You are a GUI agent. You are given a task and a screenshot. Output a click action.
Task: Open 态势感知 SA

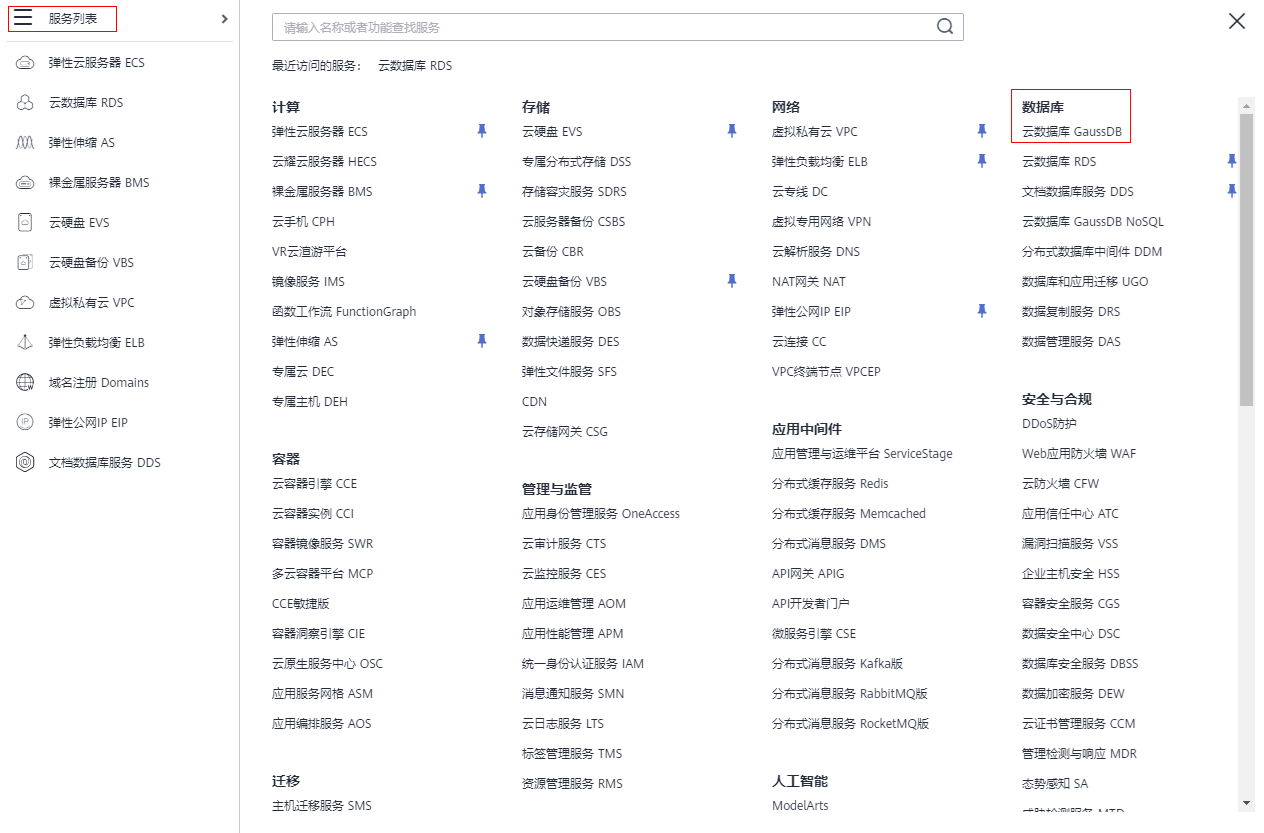pyautogui.click(x=1055, y=783)
